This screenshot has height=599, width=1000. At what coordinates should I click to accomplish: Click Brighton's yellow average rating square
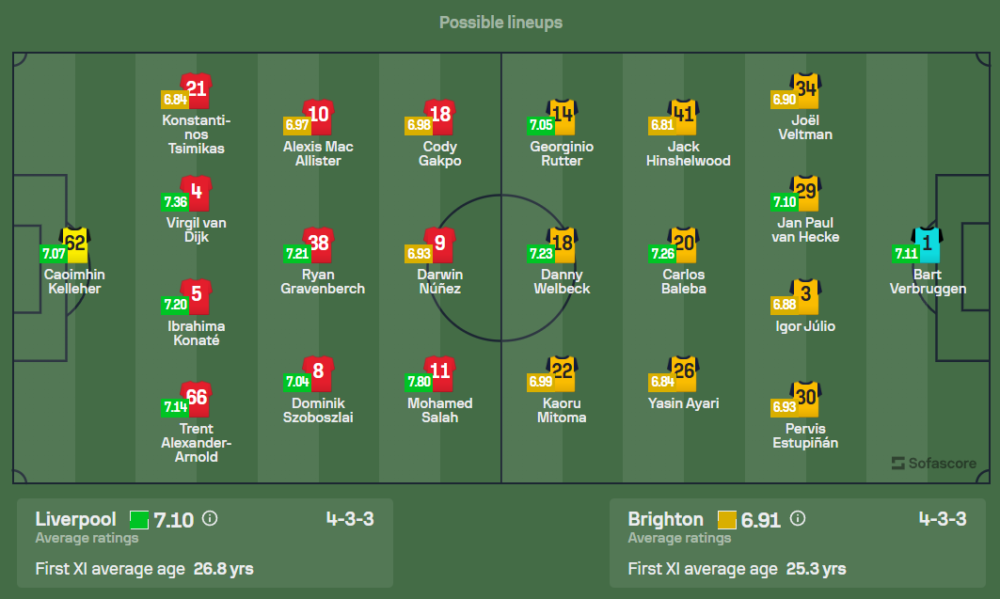(x=727, y=520)
